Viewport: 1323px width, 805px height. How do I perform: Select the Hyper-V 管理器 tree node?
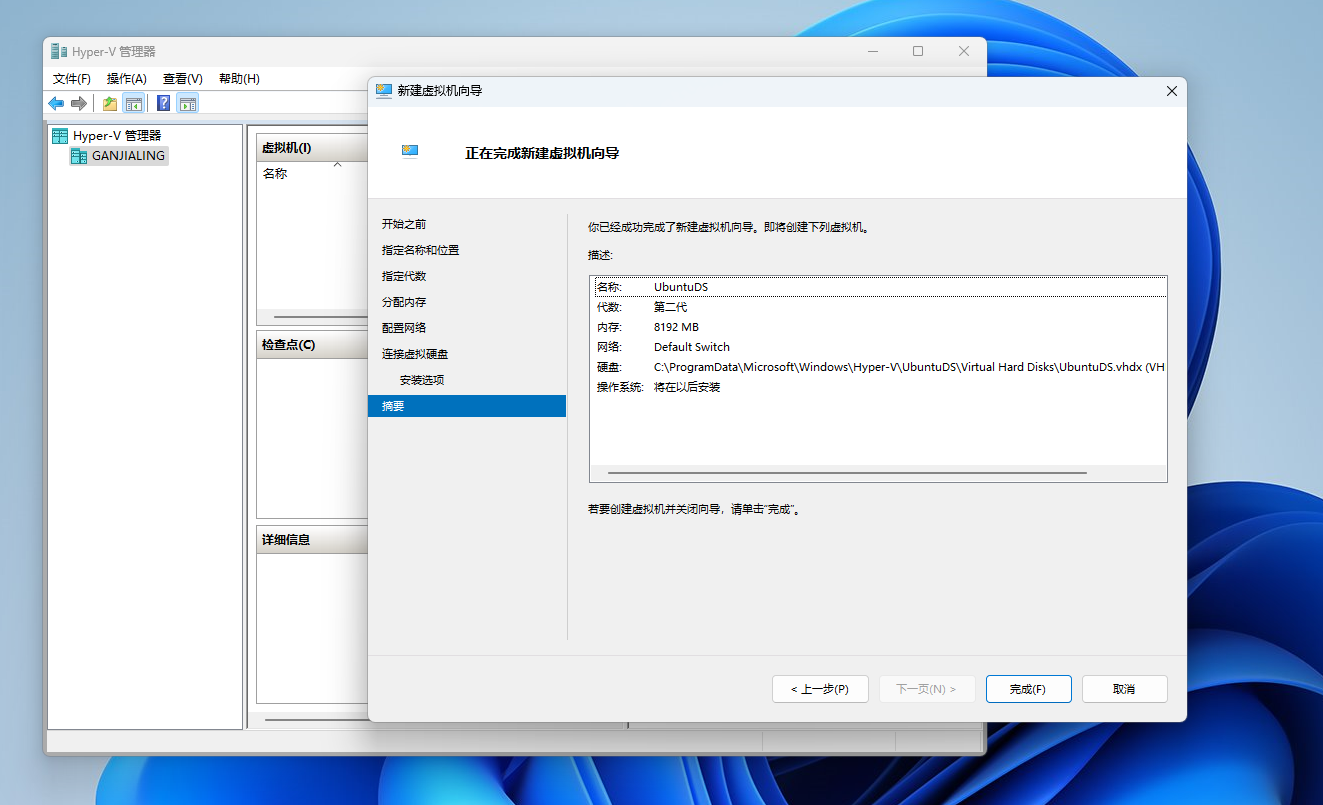tap(117, 136)
